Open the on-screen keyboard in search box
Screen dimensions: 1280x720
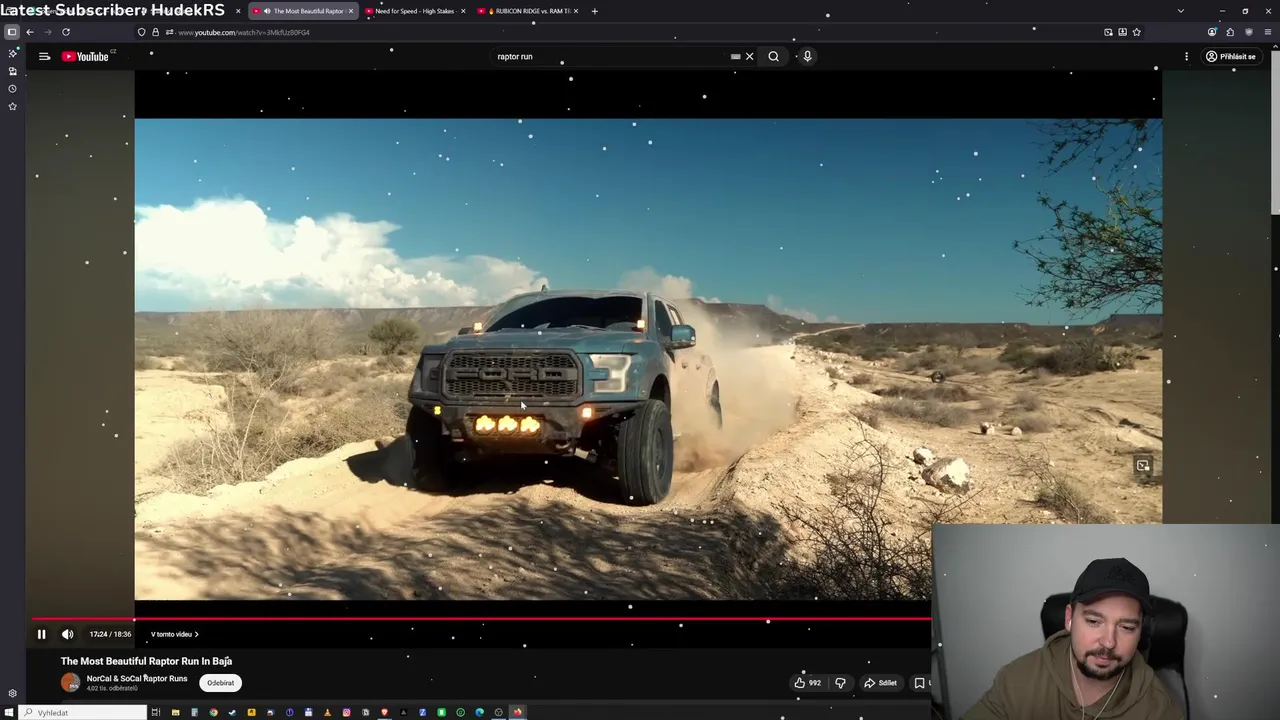pyautogui.click(x=735, y=56)
